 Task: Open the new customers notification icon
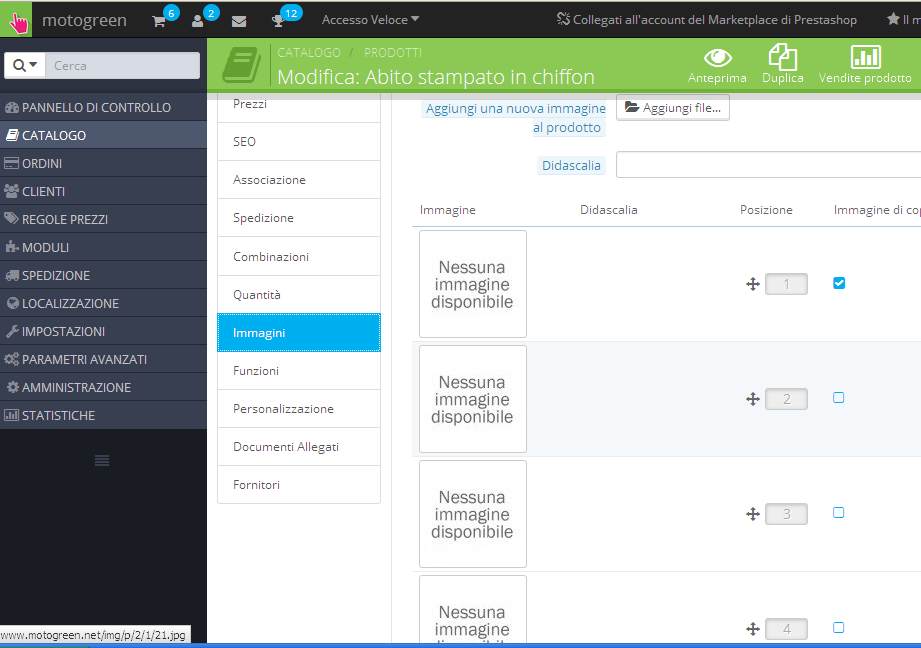coord(197,21)
